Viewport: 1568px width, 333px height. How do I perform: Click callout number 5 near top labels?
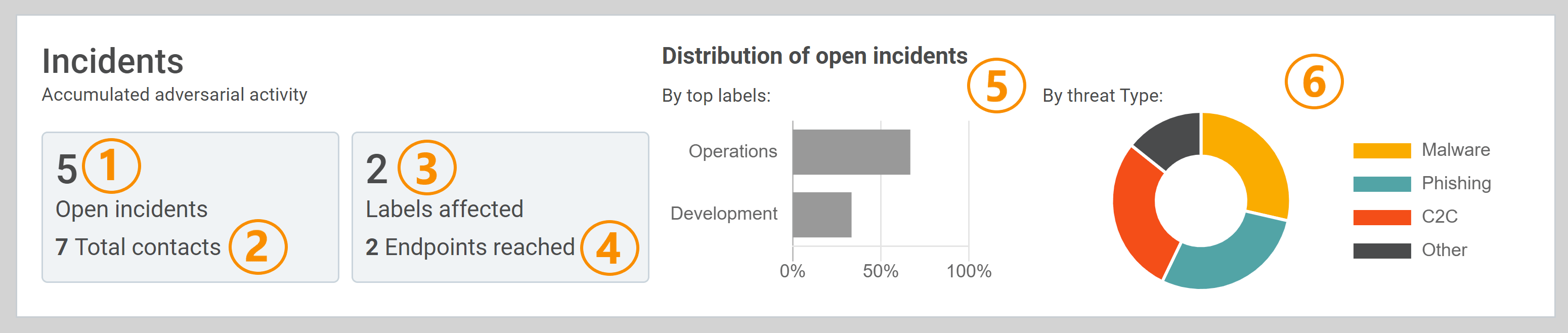pyautogui.click(x=996, y=86)
